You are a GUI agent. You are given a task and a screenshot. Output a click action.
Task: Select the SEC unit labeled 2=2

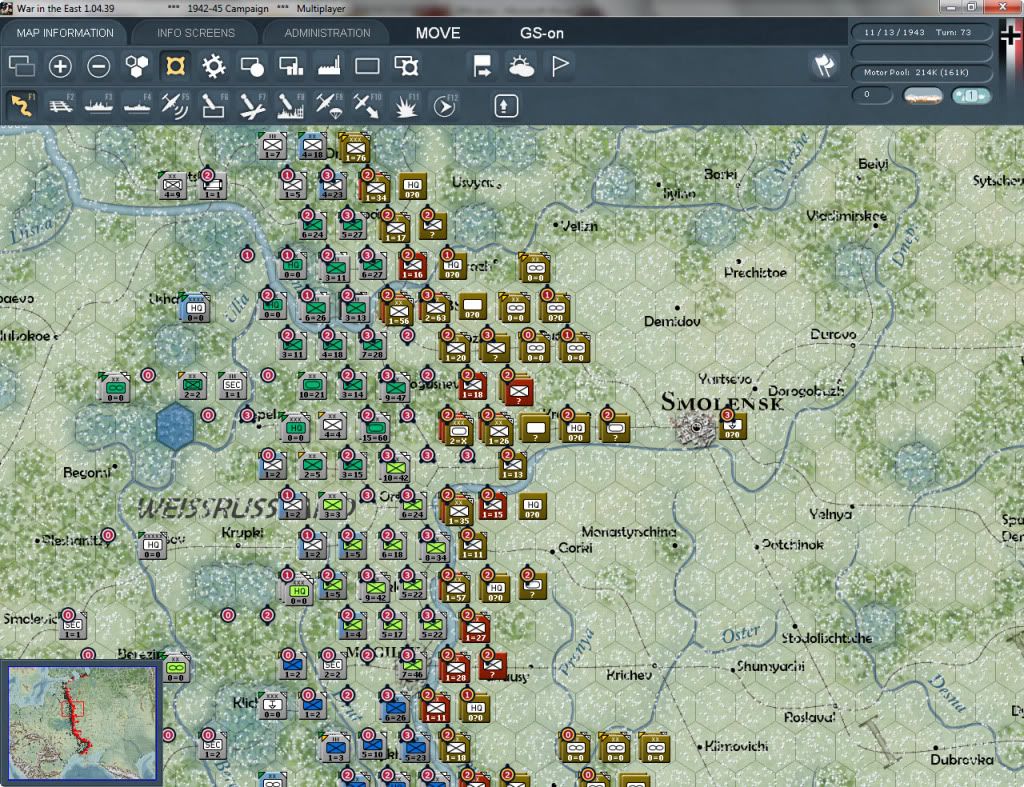click(332, 667)
